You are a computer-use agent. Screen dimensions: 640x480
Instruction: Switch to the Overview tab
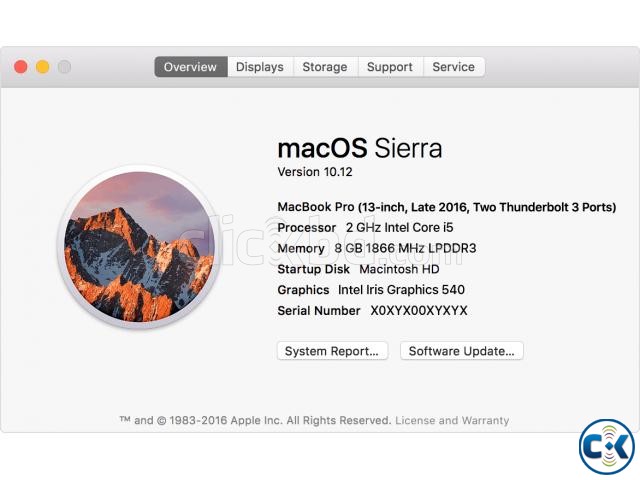click(191, 67)
